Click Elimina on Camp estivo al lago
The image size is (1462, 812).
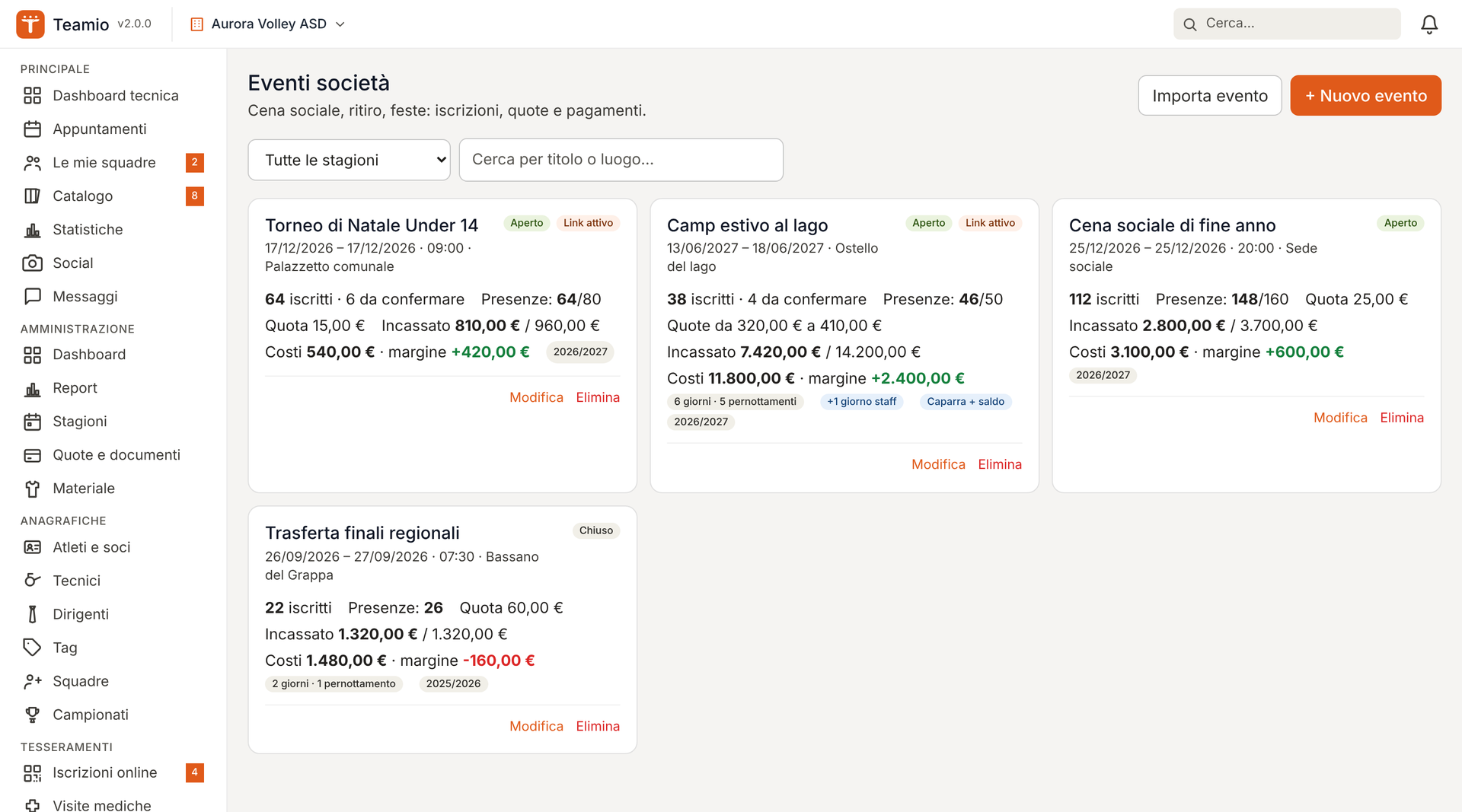1000,464
